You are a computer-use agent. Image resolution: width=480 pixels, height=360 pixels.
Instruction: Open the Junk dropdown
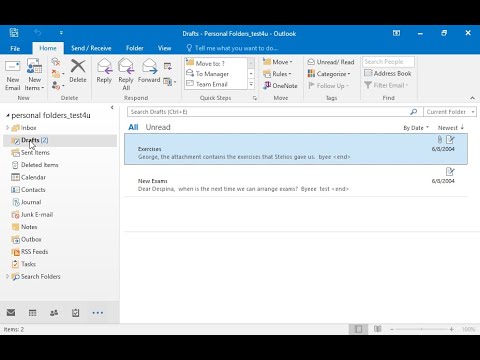pyautogui.click(x=58, y=86)
